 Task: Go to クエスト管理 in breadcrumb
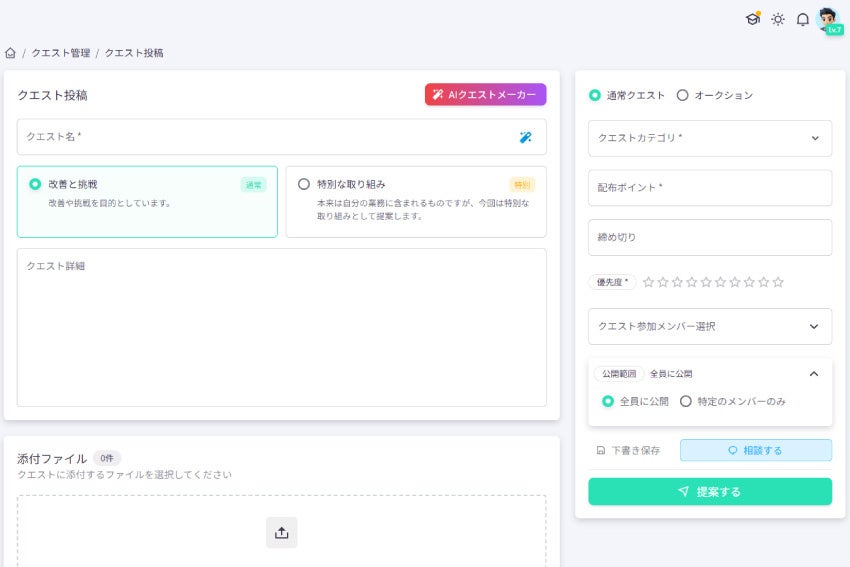click(x=61, y=53)
